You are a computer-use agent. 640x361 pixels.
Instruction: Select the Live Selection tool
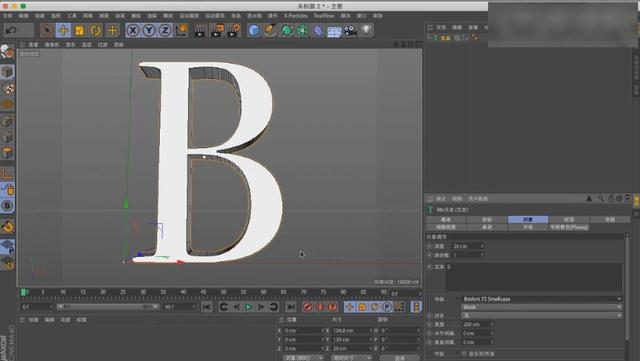click(47, 30)
